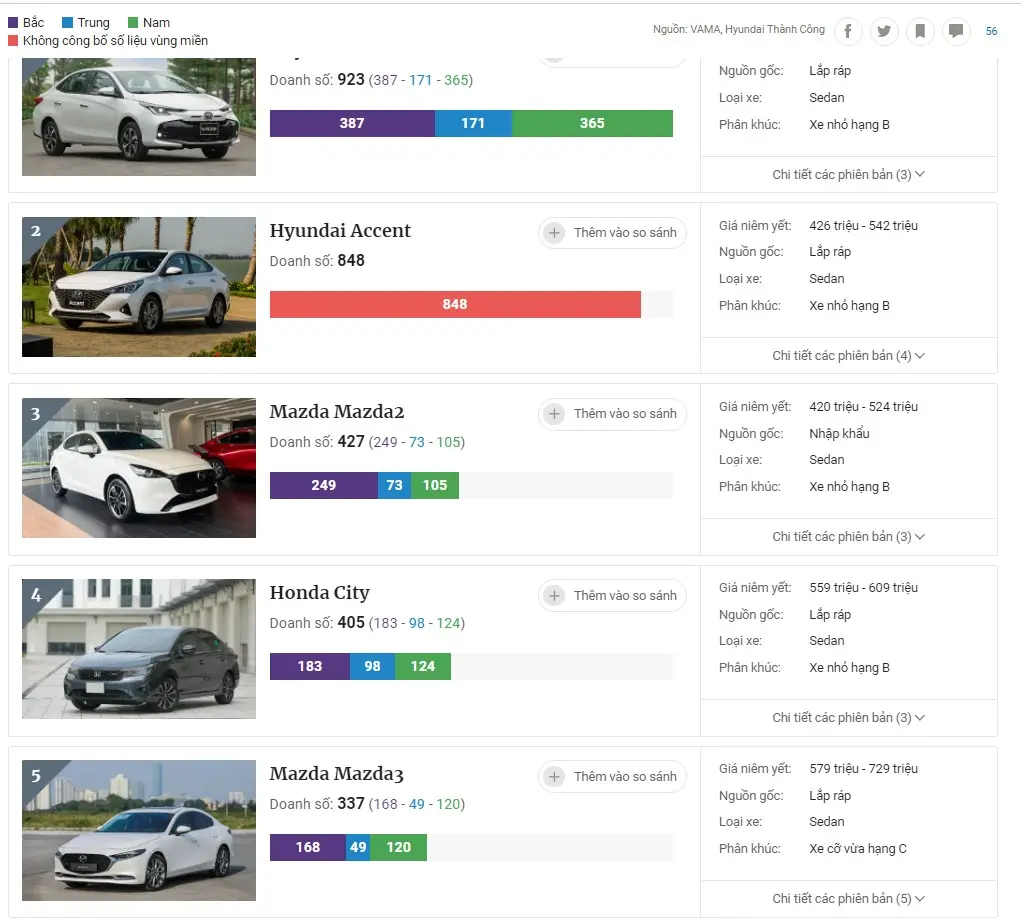Click the 56 comments count
Screen dimensions: 1021x920
click(x=991, y=31)
